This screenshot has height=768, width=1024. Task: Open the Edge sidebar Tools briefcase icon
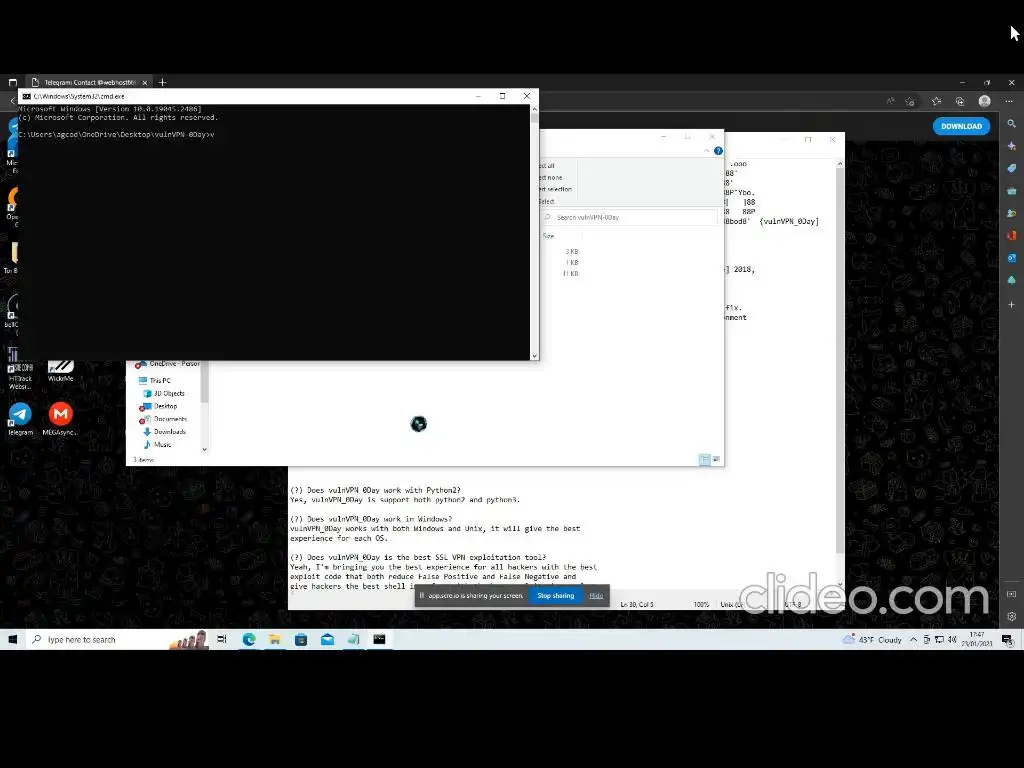tap(1011, 191)
